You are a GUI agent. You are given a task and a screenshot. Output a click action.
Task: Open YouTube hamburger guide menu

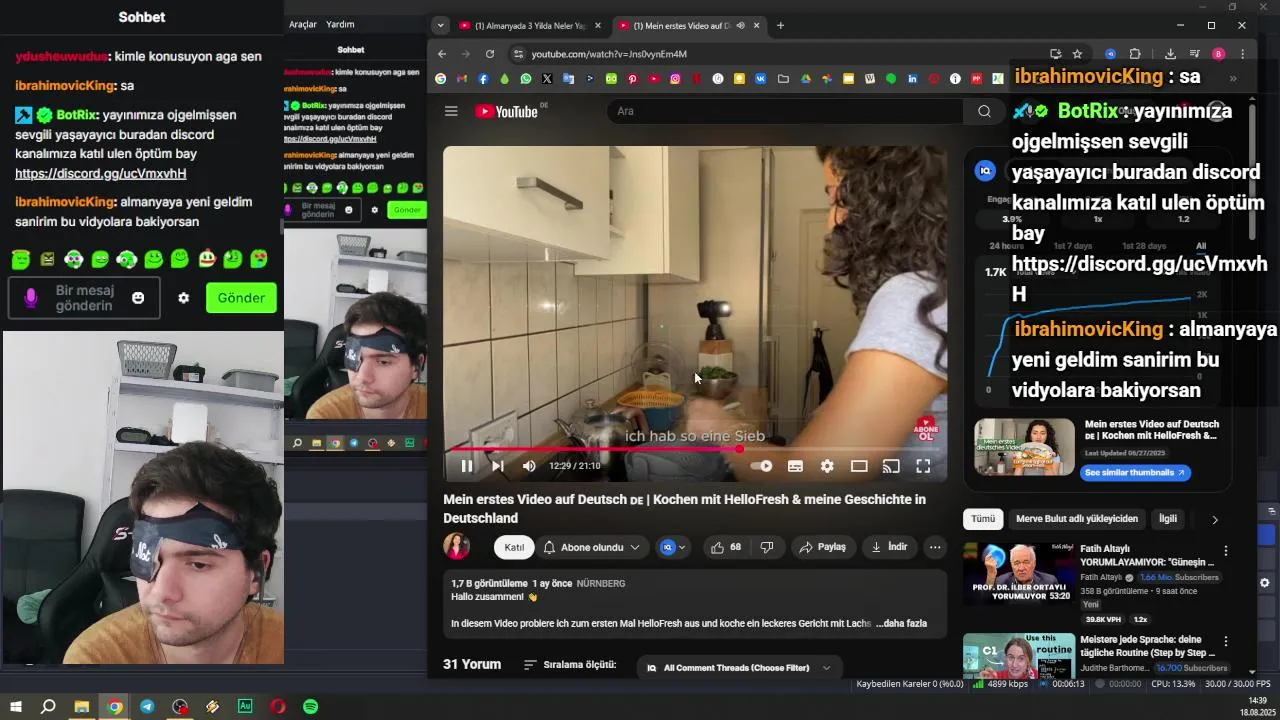click(451, 111)
